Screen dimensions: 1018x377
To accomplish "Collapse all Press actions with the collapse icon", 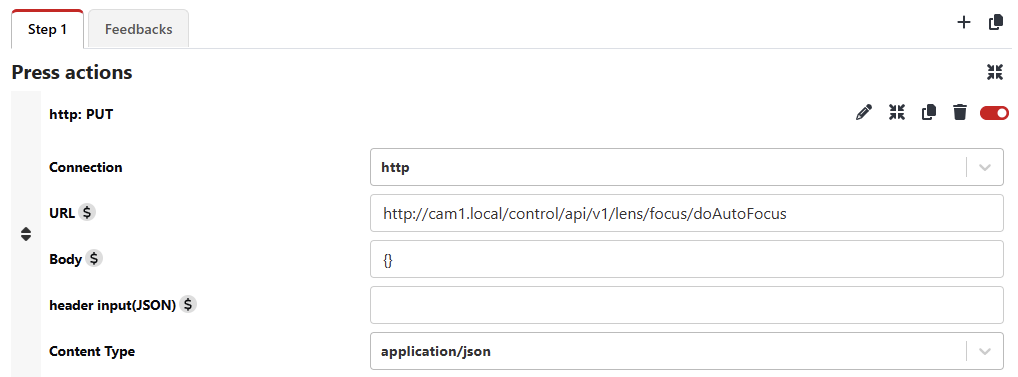I will [x=995, y=72].
